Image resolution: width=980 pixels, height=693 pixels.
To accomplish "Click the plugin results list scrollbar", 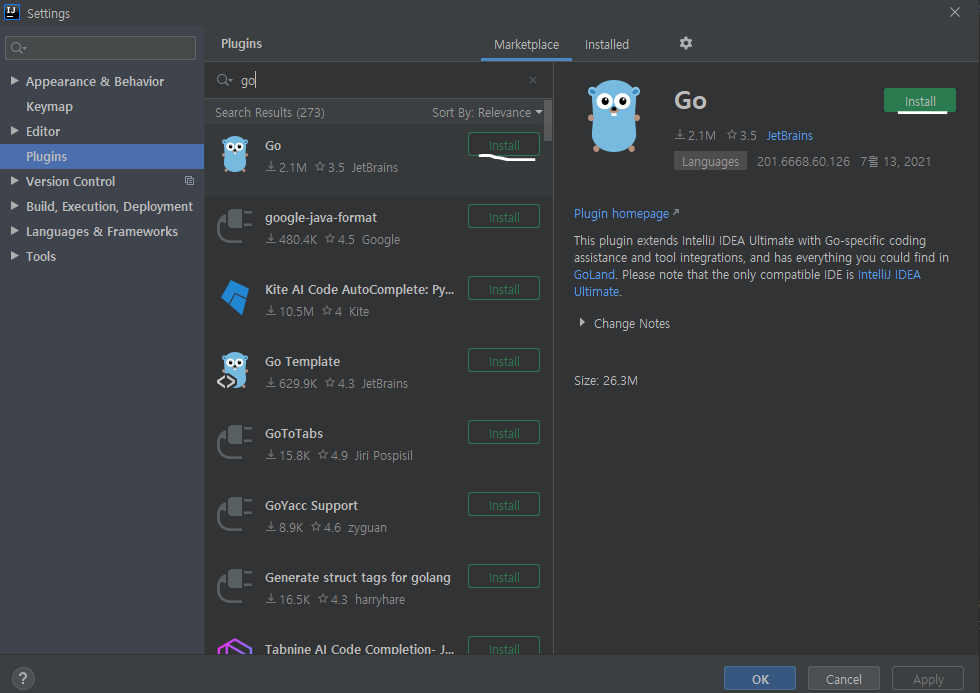I will (x=548, y=121).
